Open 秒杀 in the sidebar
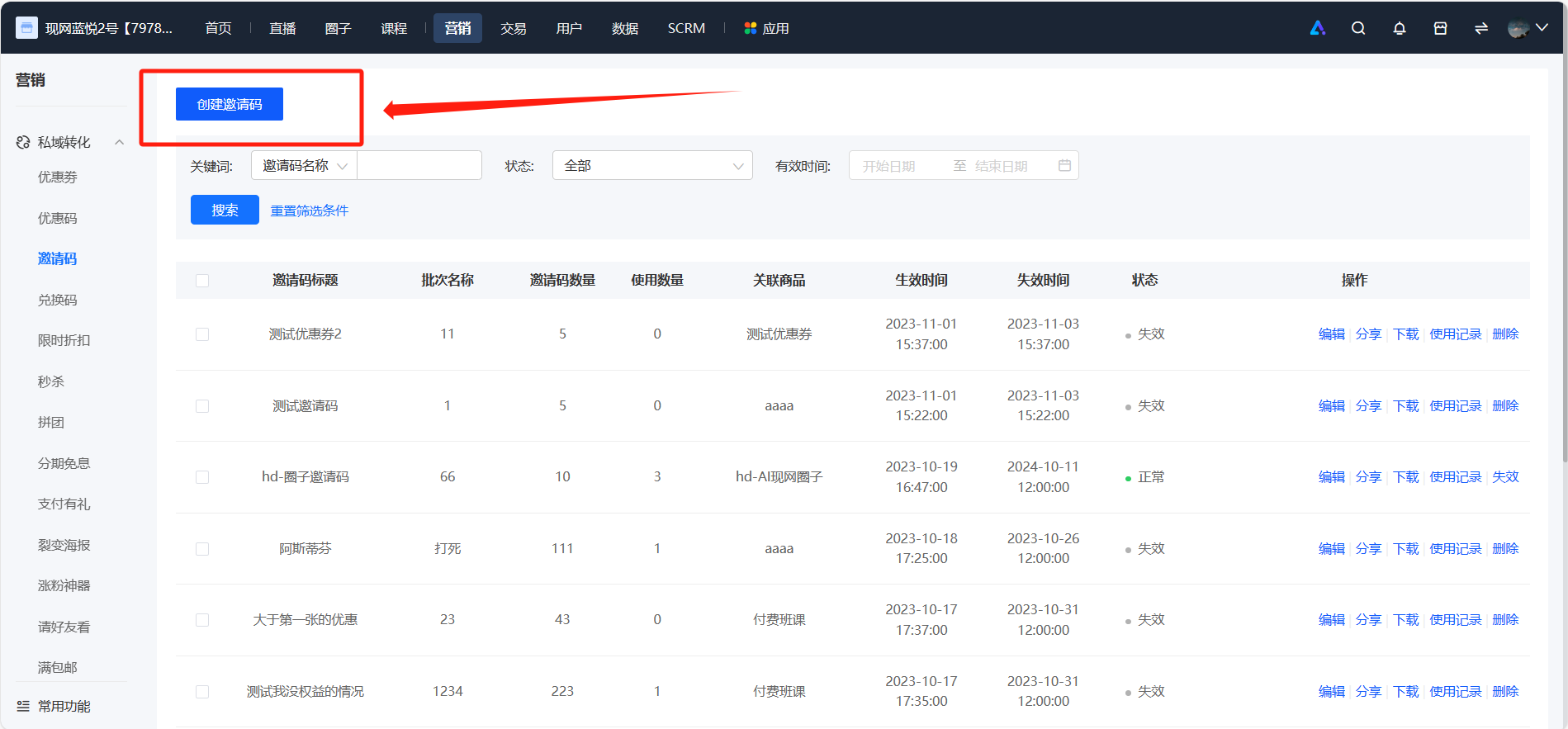Viewport: 1568px width, 729px height. point(51,381)
